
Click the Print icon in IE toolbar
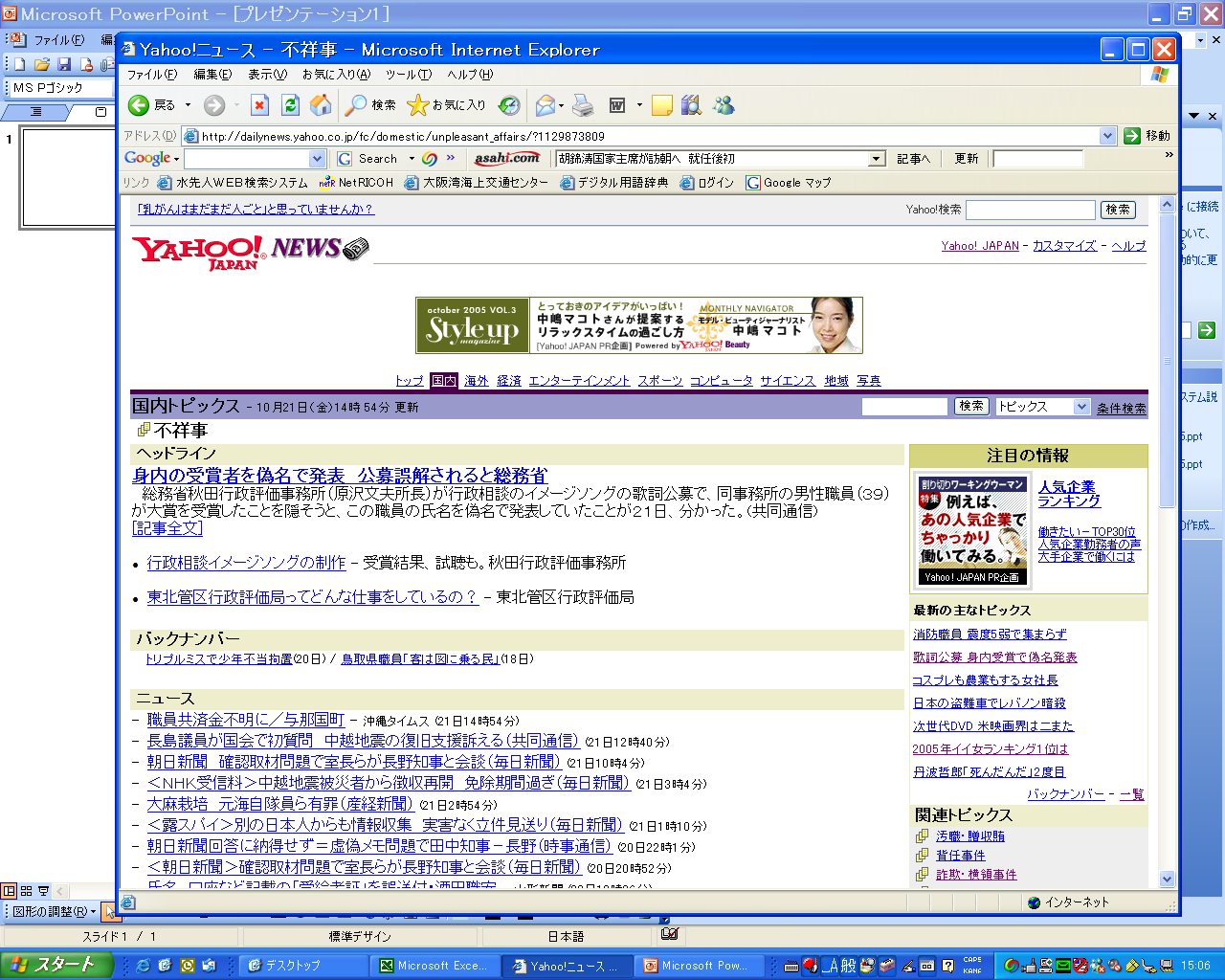[583, 105]
